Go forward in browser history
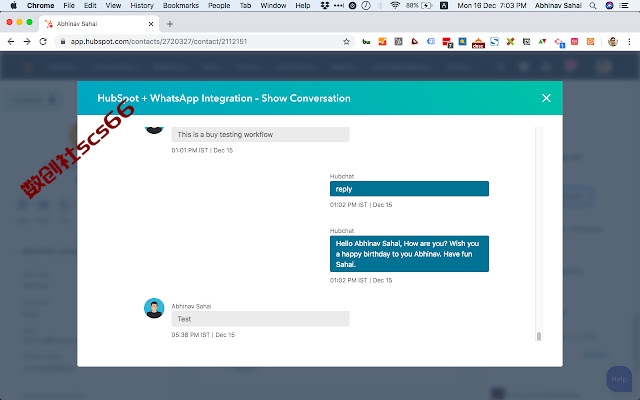 click(27, 41)
